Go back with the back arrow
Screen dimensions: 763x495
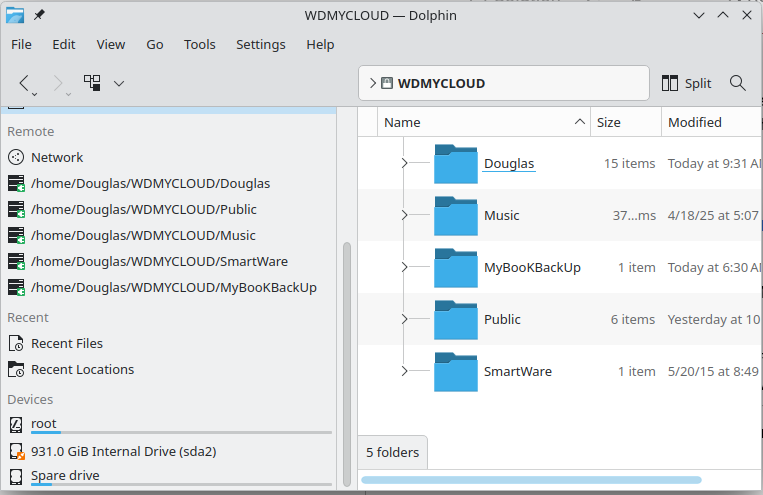[x=24, y=83]
